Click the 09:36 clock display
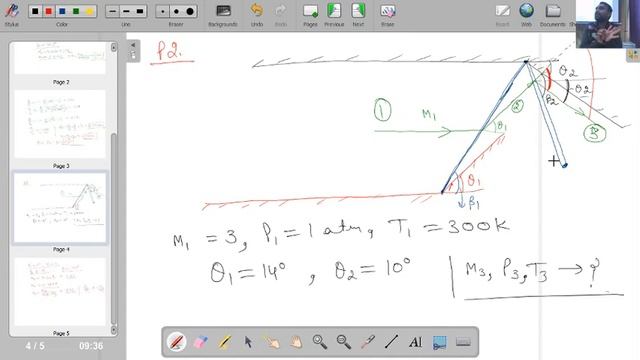 [91, 346]
